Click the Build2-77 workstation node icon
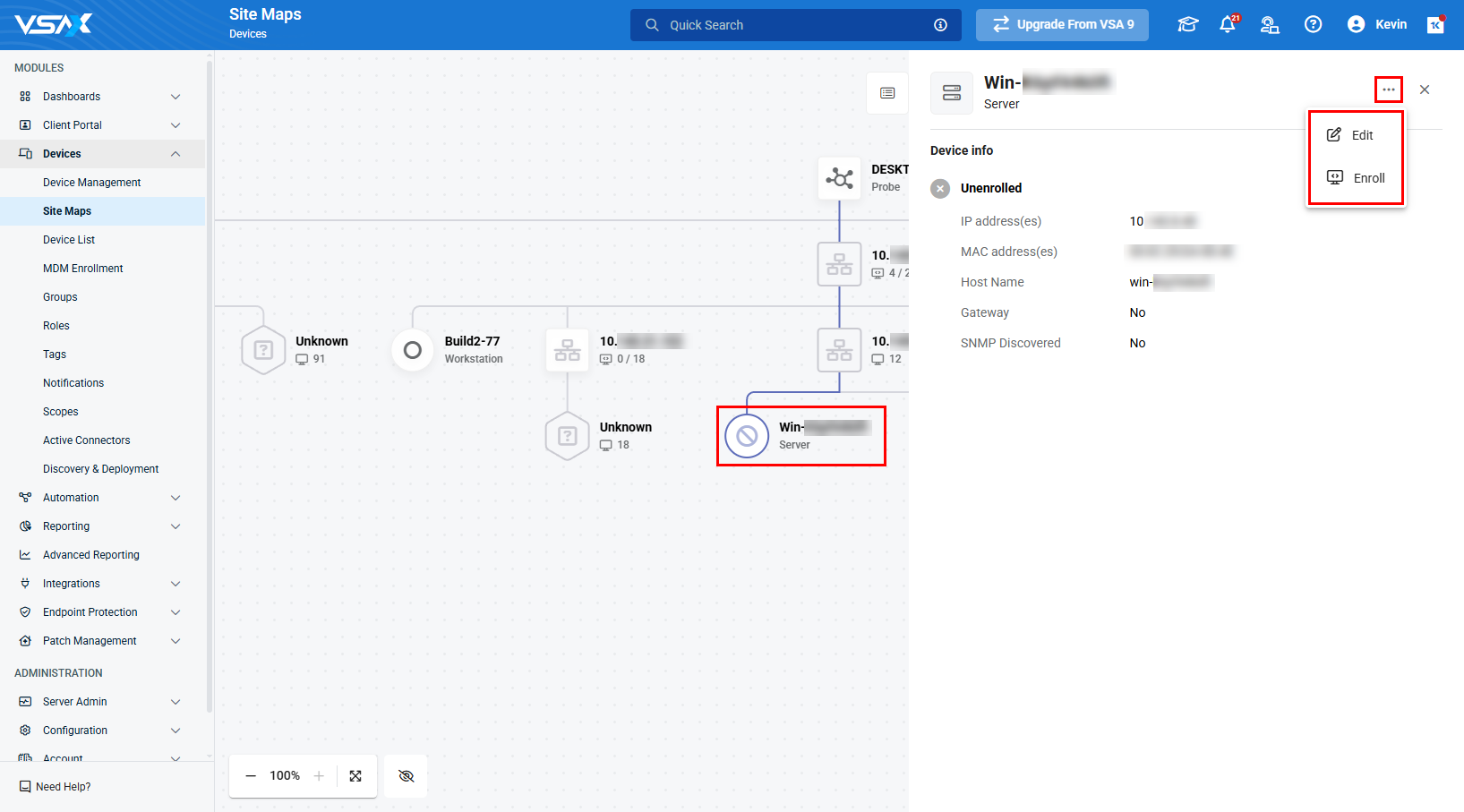This screenshot has width=1464, height=812. click(413, 350)
